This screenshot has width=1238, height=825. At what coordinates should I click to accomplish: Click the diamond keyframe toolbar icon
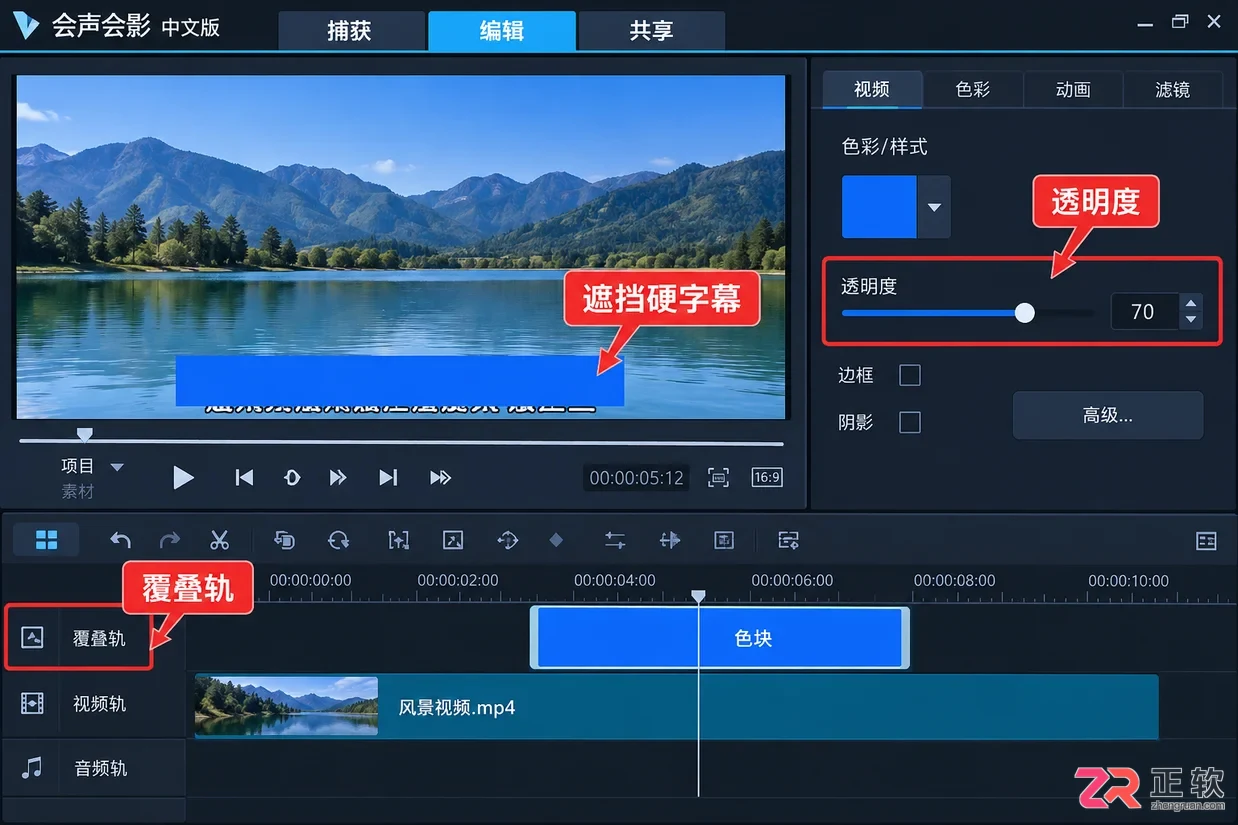(x=556, y=540)
